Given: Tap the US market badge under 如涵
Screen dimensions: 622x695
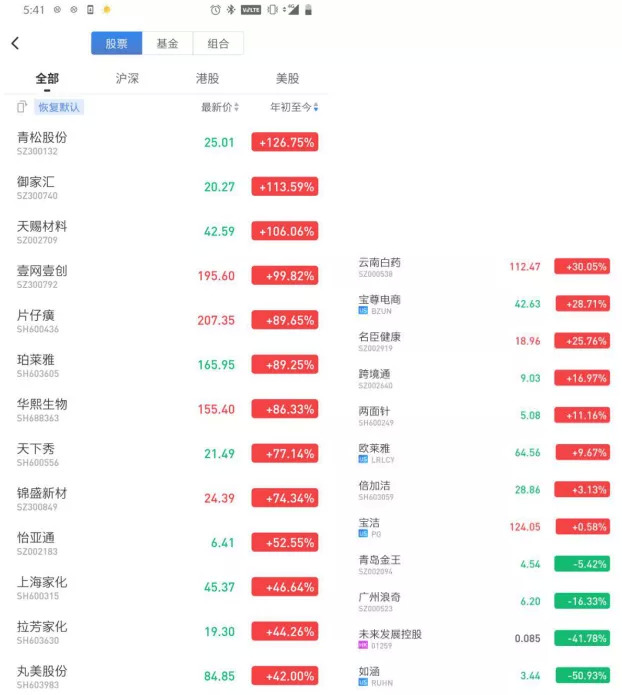Looking at the screenshot, I should point(363,683).
